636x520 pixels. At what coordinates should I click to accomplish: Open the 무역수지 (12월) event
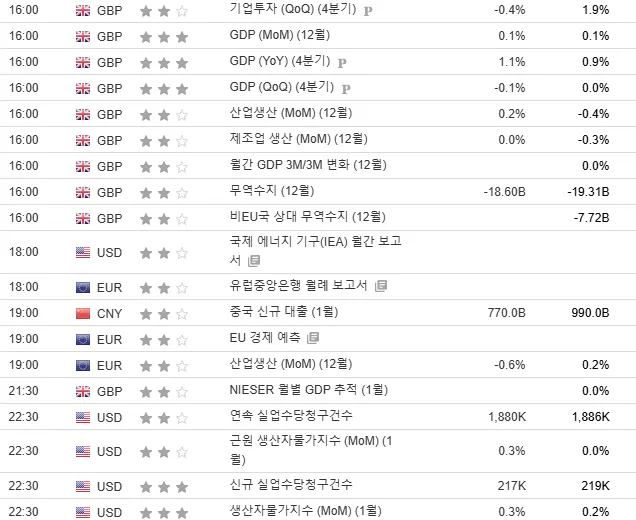pyautogui.click(x=272, y=191)
